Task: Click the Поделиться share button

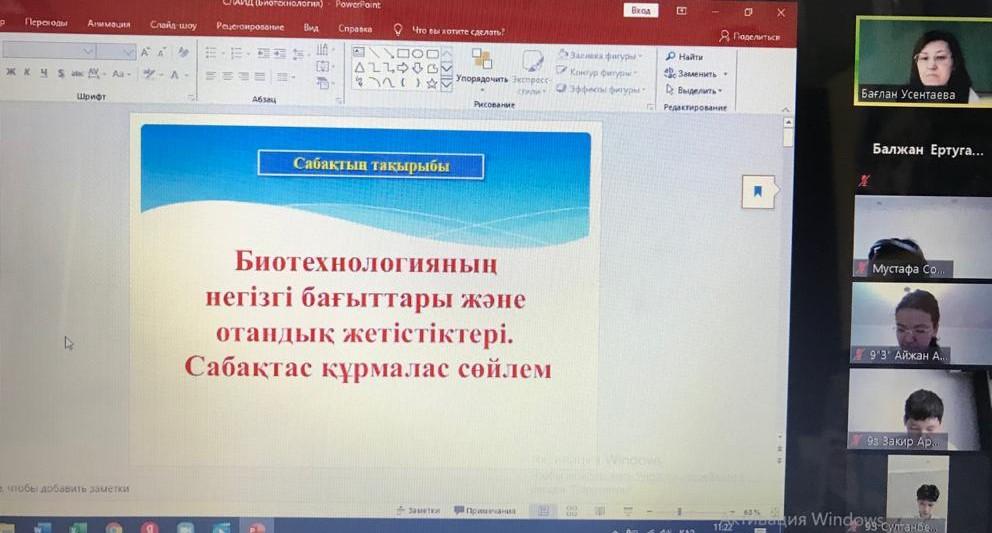Action: point(749,36)
